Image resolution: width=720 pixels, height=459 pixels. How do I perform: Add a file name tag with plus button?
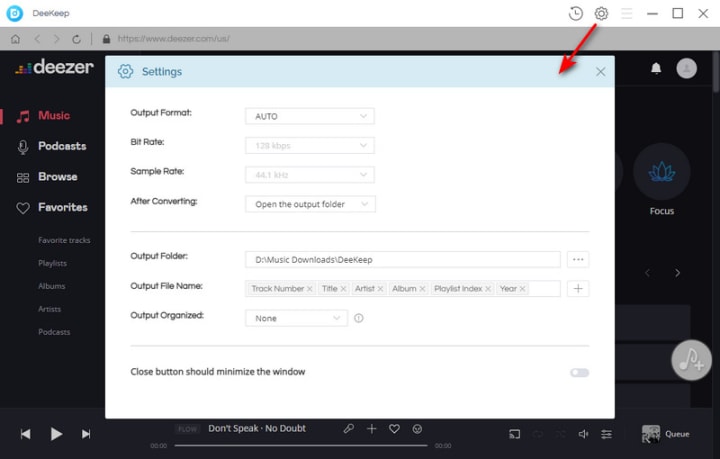point(578,289)
